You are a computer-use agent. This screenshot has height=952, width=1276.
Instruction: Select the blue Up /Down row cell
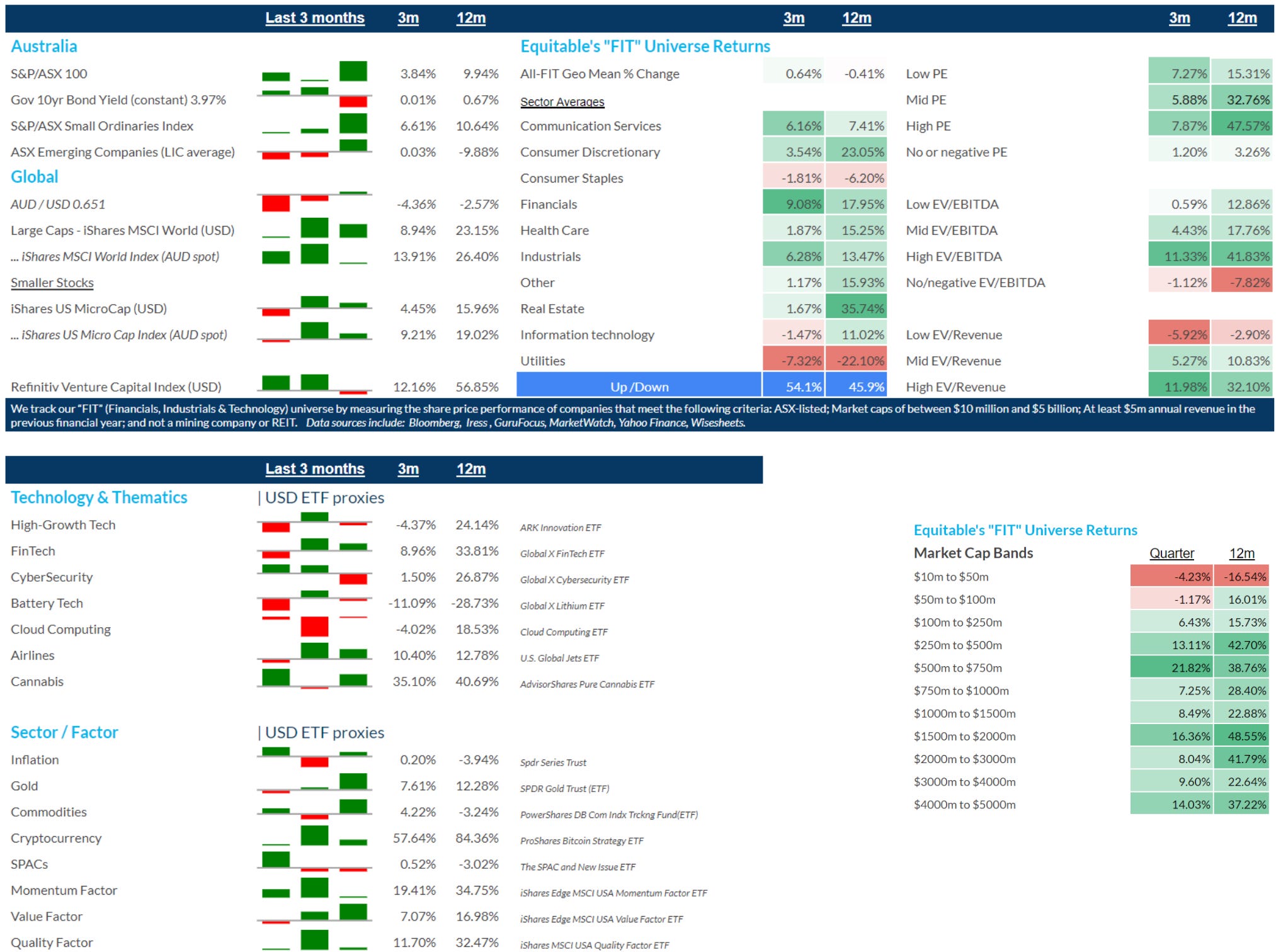click(x=638, y=387)
